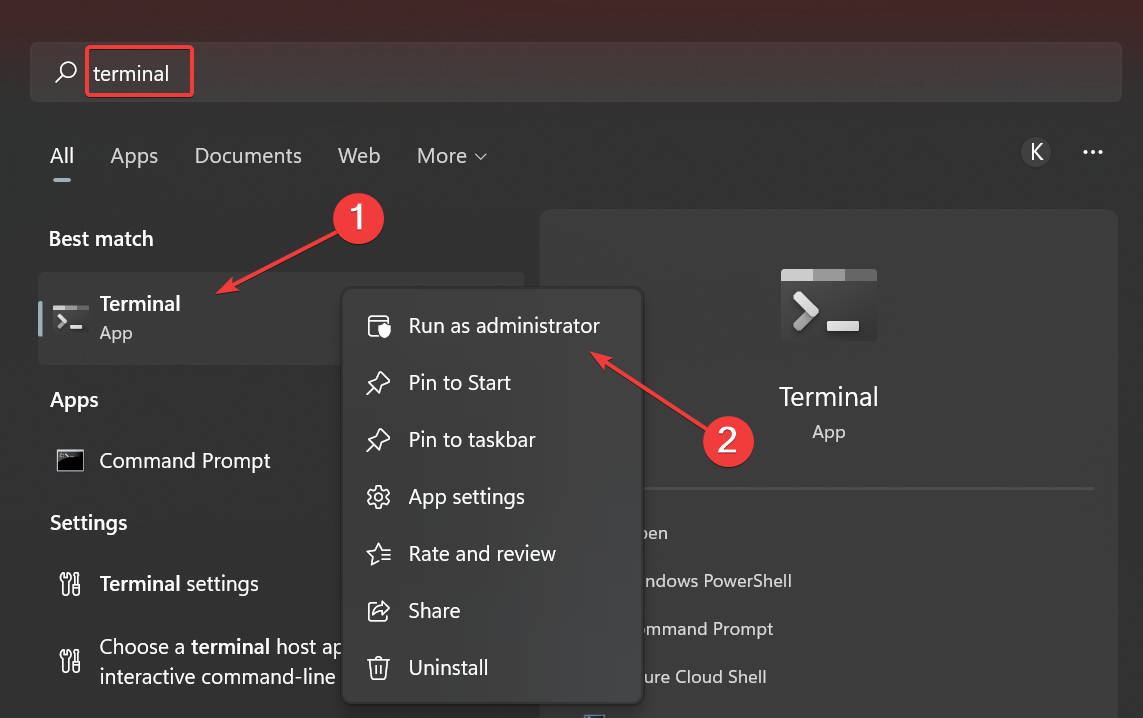This screenshot has width=1143, height=718.
Task: Click the shield icon beside Run as administrator
Action: 378,326
